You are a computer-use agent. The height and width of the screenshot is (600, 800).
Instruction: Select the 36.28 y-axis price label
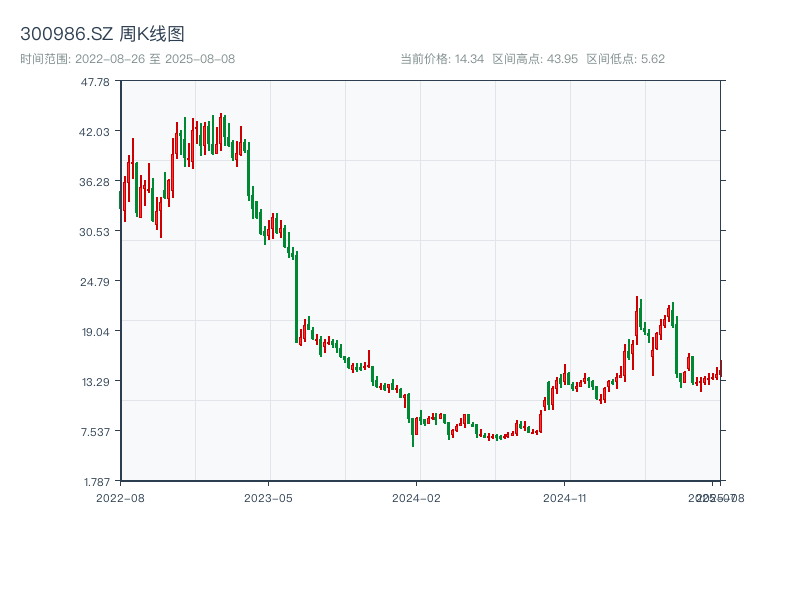tap(94, 181)
